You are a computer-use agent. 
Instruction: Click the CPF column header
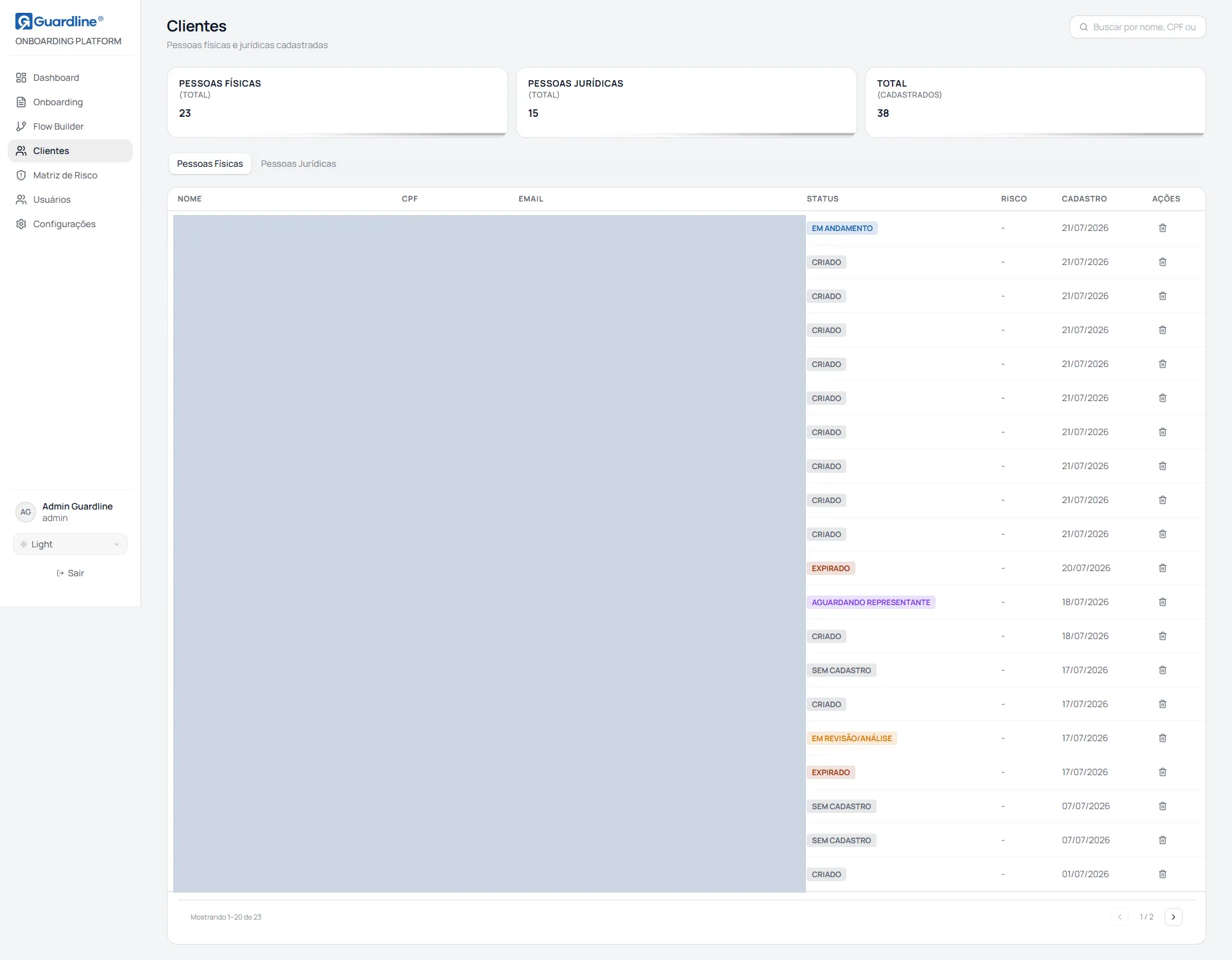409,199
